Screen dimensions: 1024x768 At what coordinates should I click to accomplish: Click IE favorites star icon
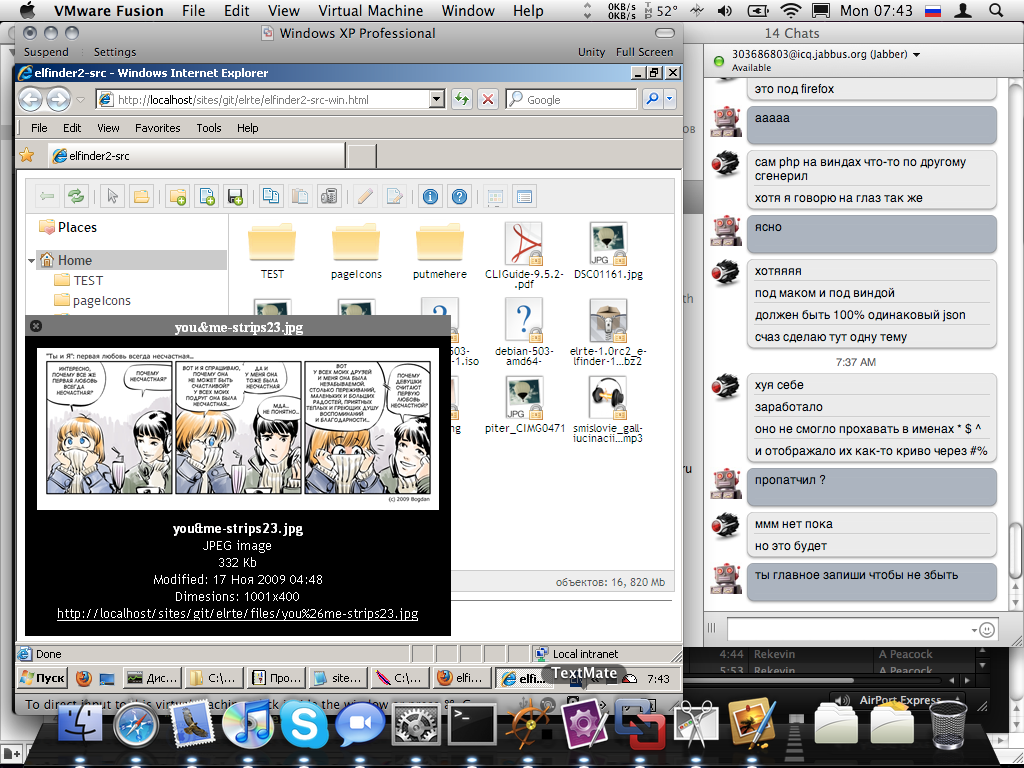tap(27, 155)
